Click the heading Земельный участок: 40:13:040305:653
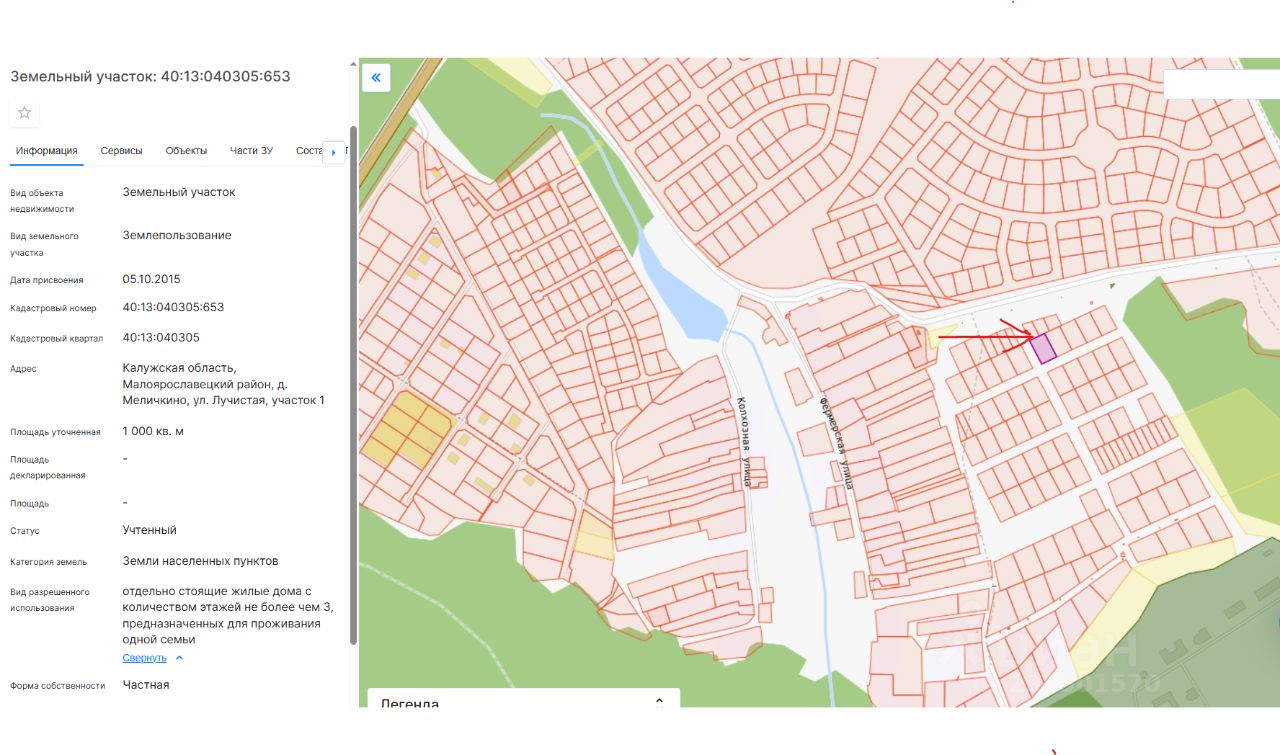 [x=150, y=76]
